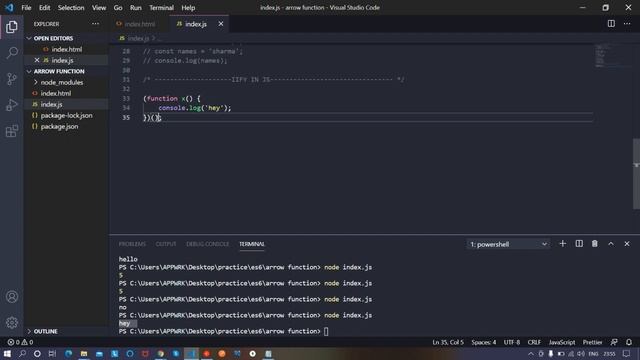
Task: Open the Windows Start menu
Action: (7, 353)
